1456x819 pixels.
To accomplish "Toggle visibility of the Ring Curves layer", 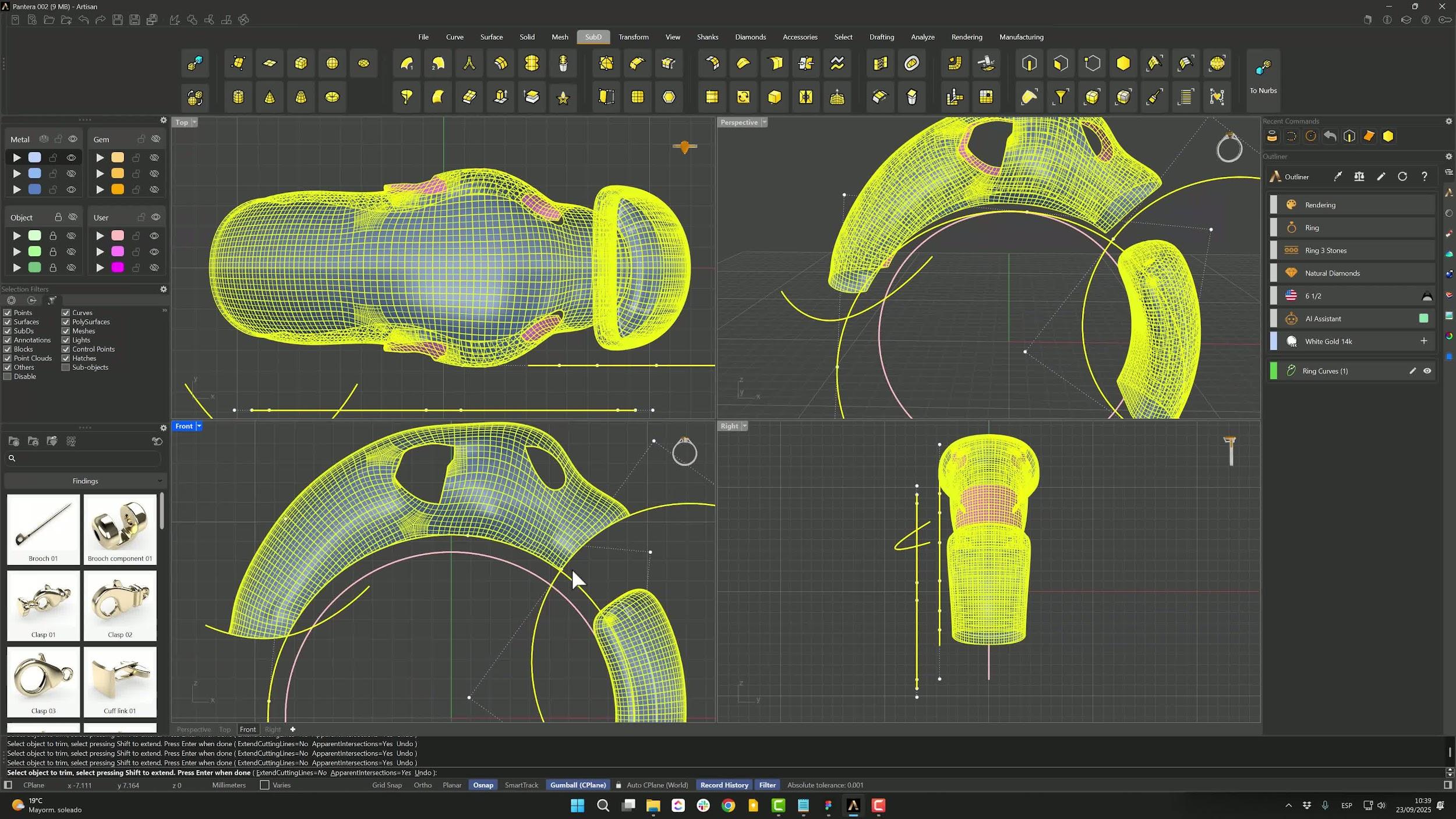I will pos(1427,371).
